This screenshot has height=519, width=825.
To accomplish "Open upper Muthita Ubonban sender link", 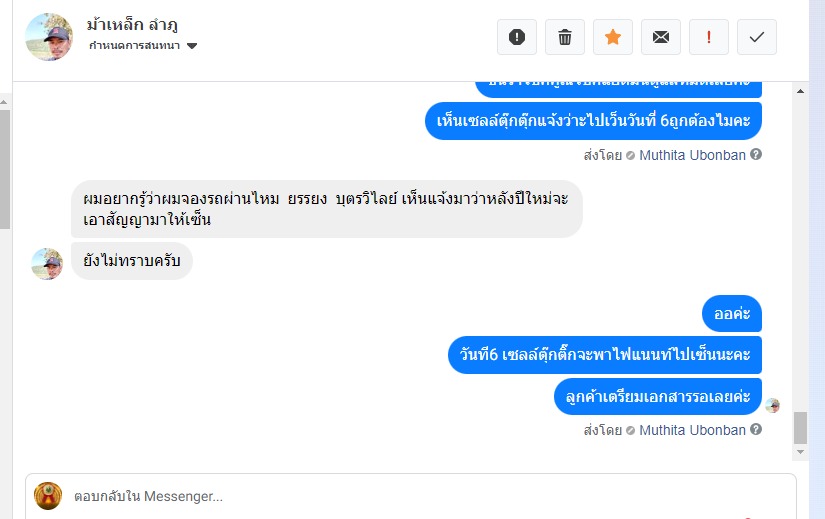I will (x=692, y=155).
